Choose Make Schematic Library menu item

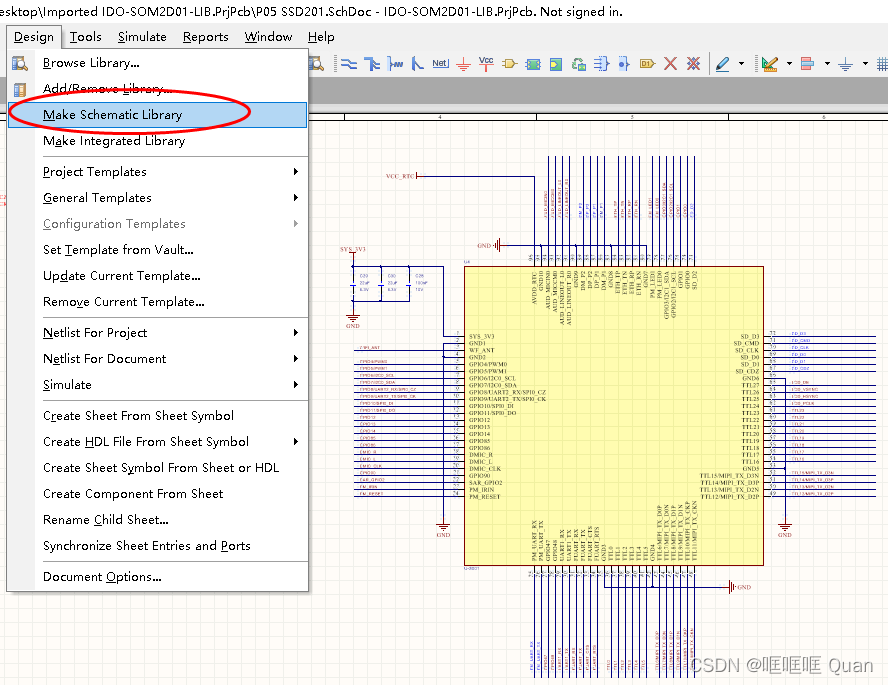112,115
